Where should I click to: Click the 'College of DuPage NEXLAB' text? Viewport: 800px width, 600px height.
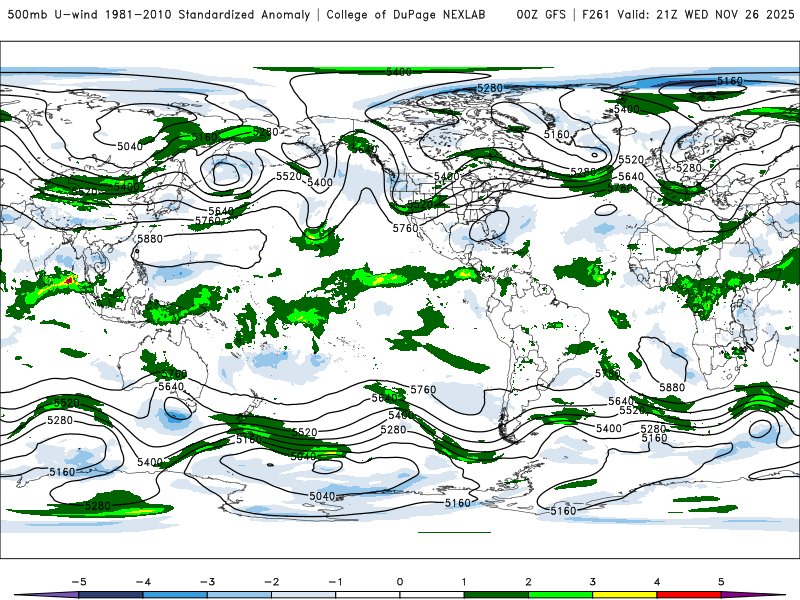[406, 14]
